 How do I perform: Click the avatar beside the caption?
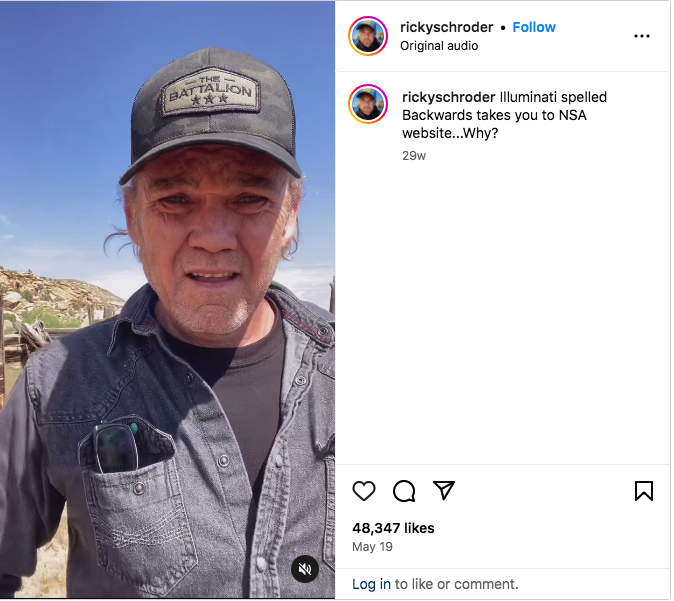368,104
